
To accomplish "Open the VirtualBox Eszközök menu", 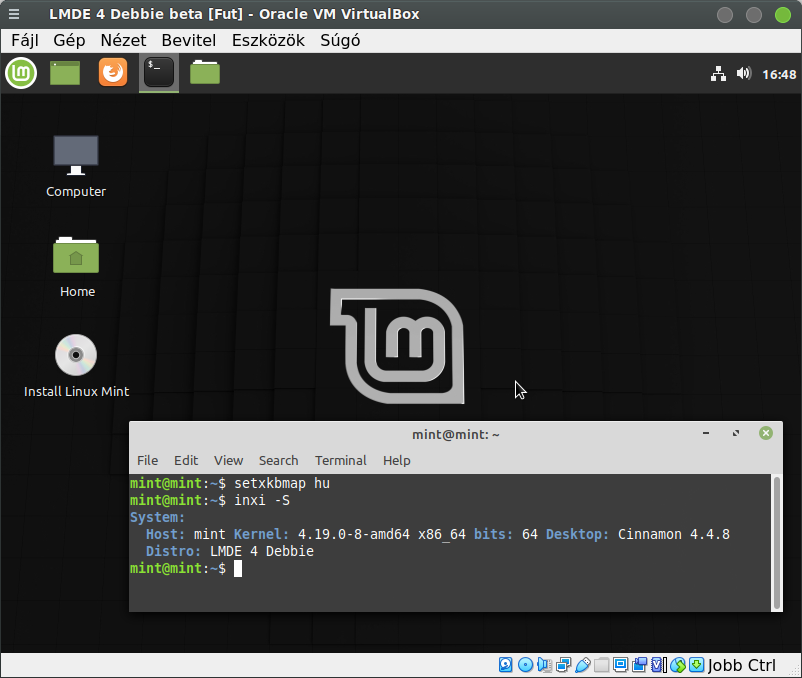I will click(x=268, y=40).
